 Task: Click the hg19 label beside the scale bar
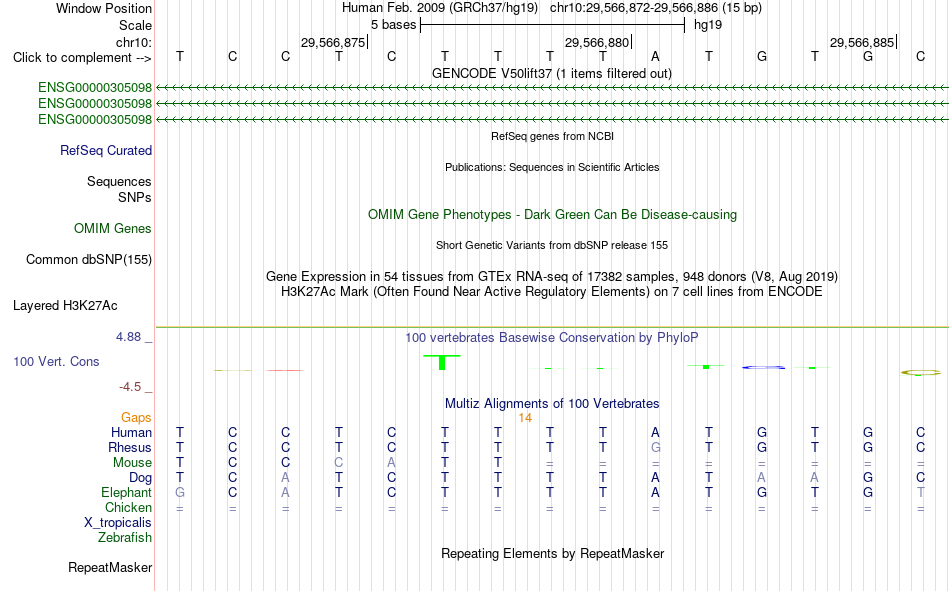coord(708,25)
